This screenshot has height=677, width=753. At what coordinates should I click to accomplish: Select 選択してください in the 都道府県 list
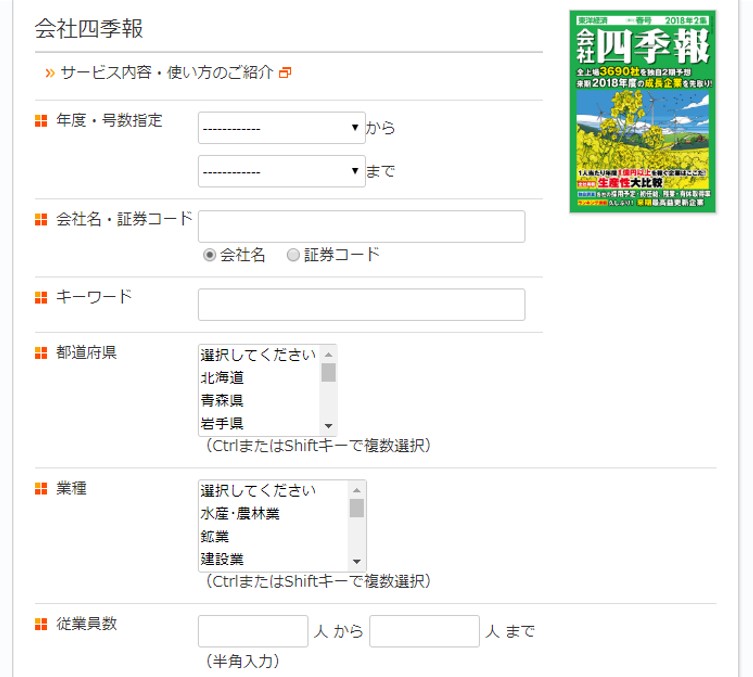point(259,355)
